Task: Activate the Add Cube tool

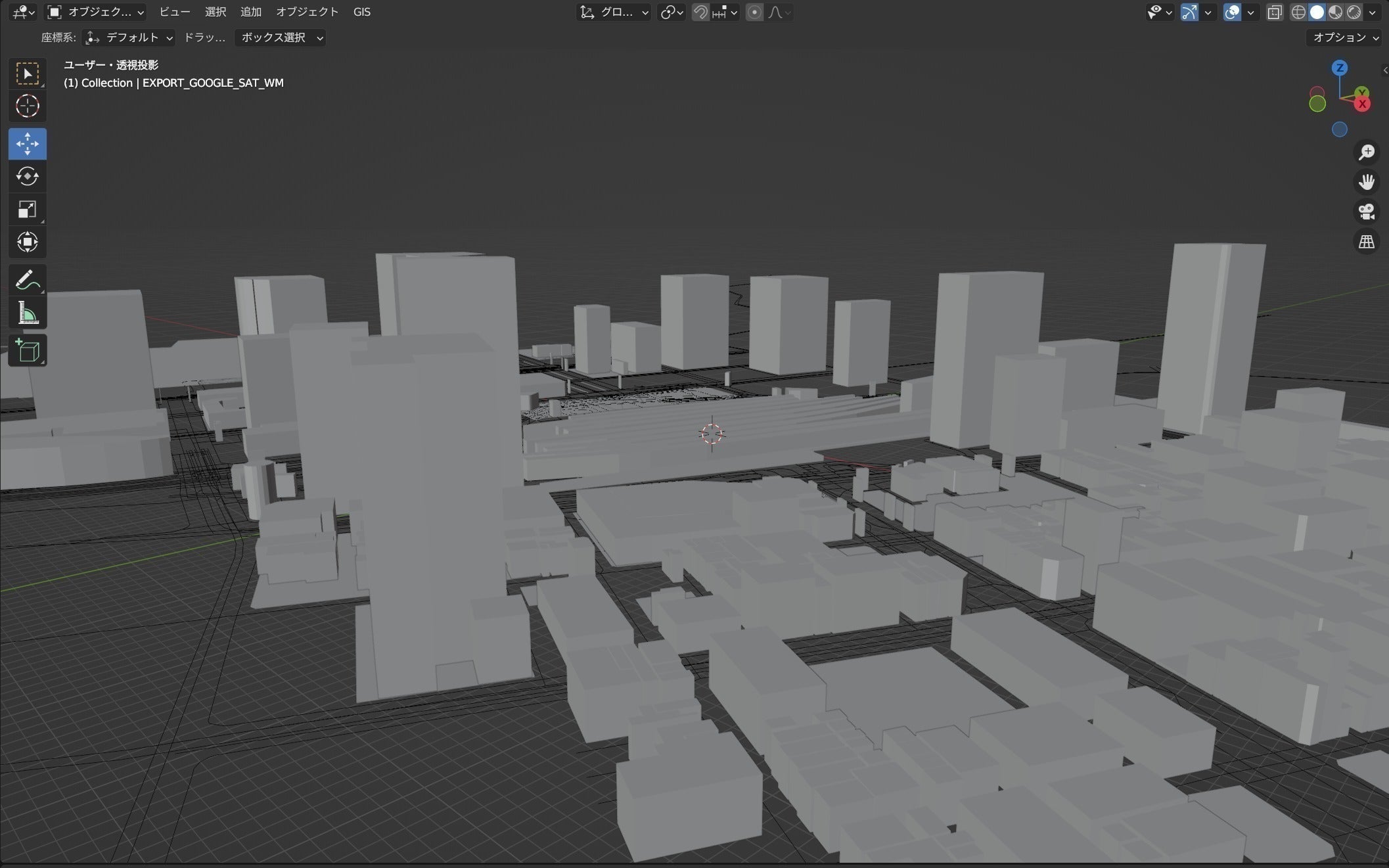Action: click(27, 351)
